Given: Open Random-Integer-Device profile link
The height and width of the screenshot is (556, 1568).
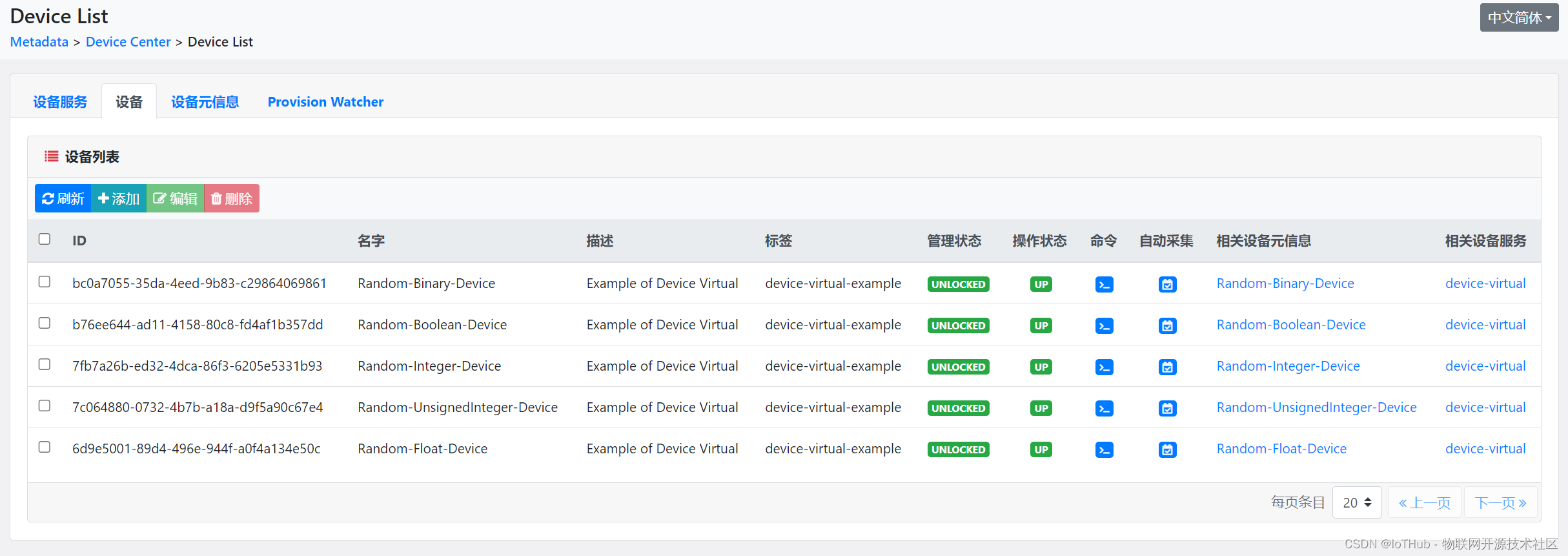Looking at the screenshot, I should [1288, 366].
